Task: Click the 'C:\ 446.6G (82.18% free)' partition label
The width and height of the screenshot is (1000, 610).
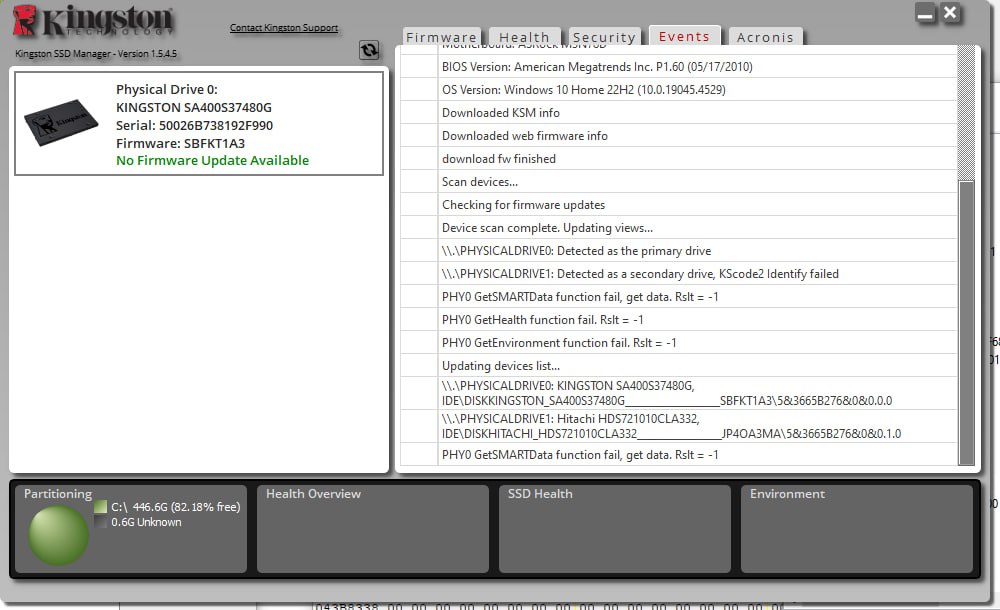Action: pyautogui.click(x=176, y=507)
